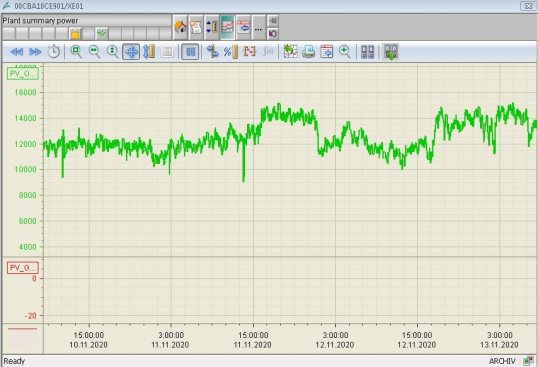
Task: Open the plant overview house icon
Action: pyautogui.click(x=180, y=27)
